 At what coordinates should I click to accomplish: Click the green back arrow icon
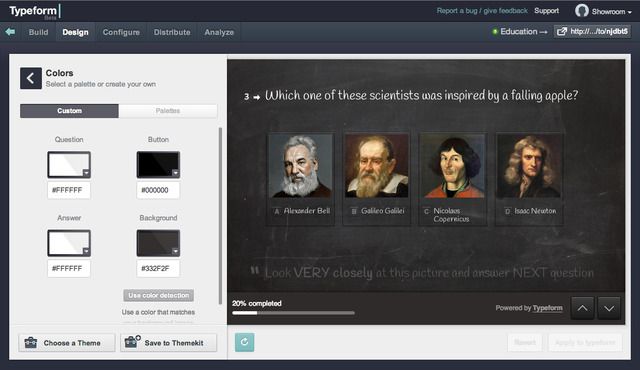tap(10, 32)
